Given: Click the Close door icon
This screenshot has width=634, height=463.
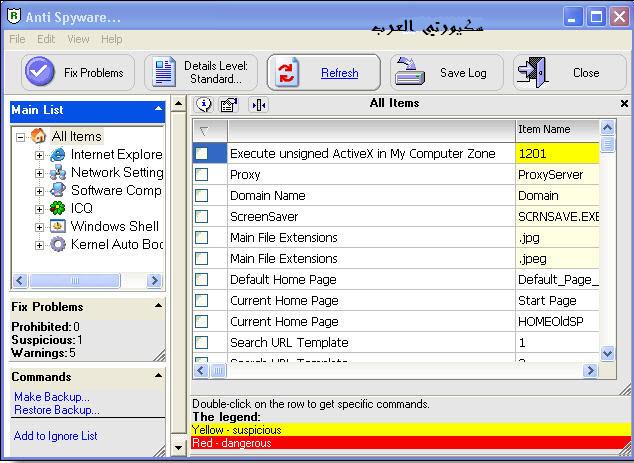Looking at the screenshot, I should [533, 72].
